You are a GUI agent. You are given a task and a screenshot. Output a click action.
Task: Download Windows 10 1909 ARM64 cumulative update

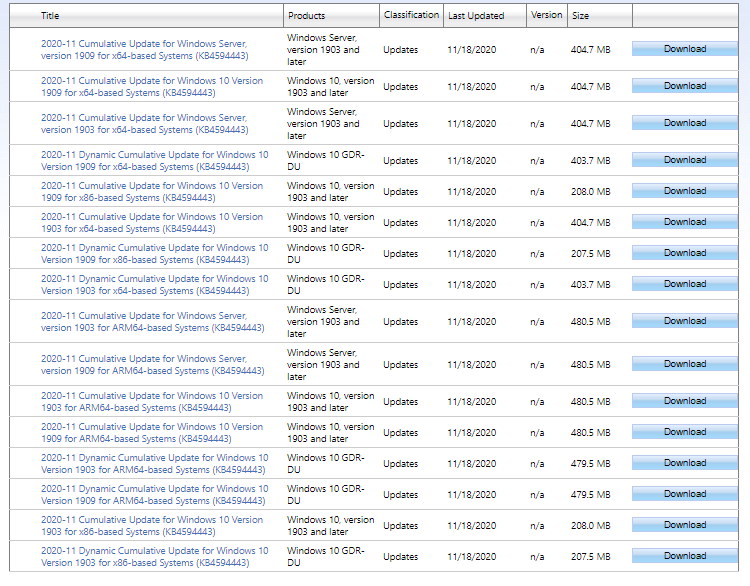coord(685,432)
